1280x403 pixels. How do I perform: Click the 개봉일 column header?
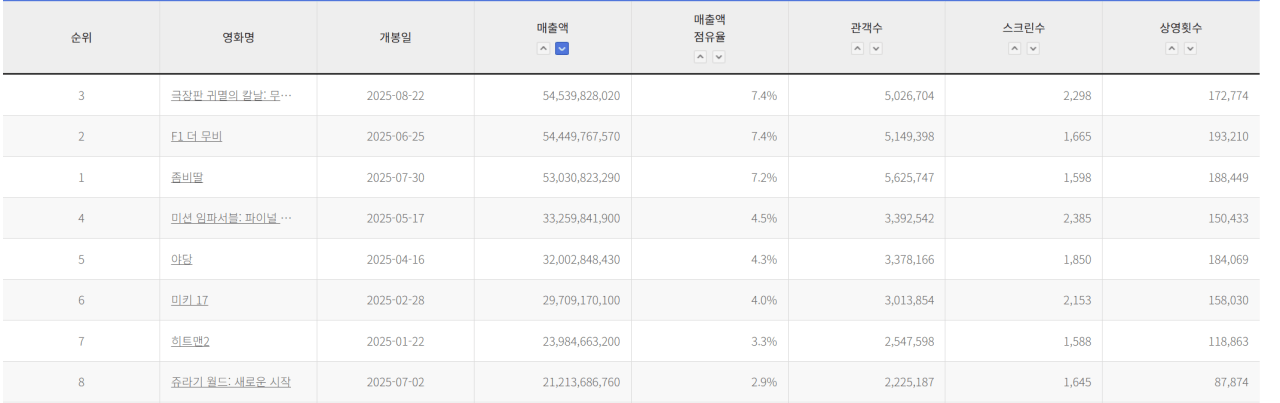click(x=395, y=38)
